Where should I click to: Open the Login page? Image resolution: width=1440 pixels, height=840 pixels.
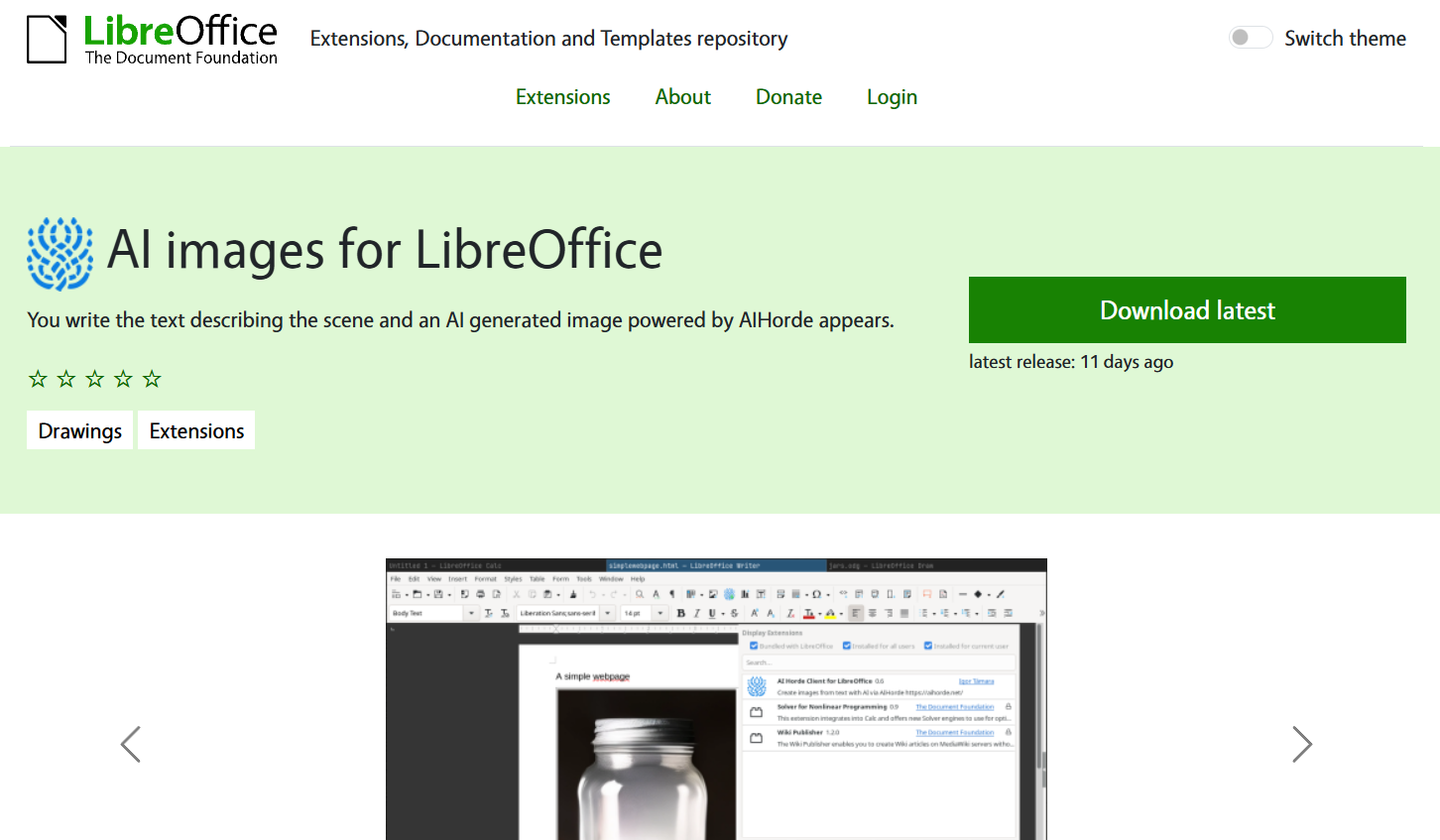892,97
